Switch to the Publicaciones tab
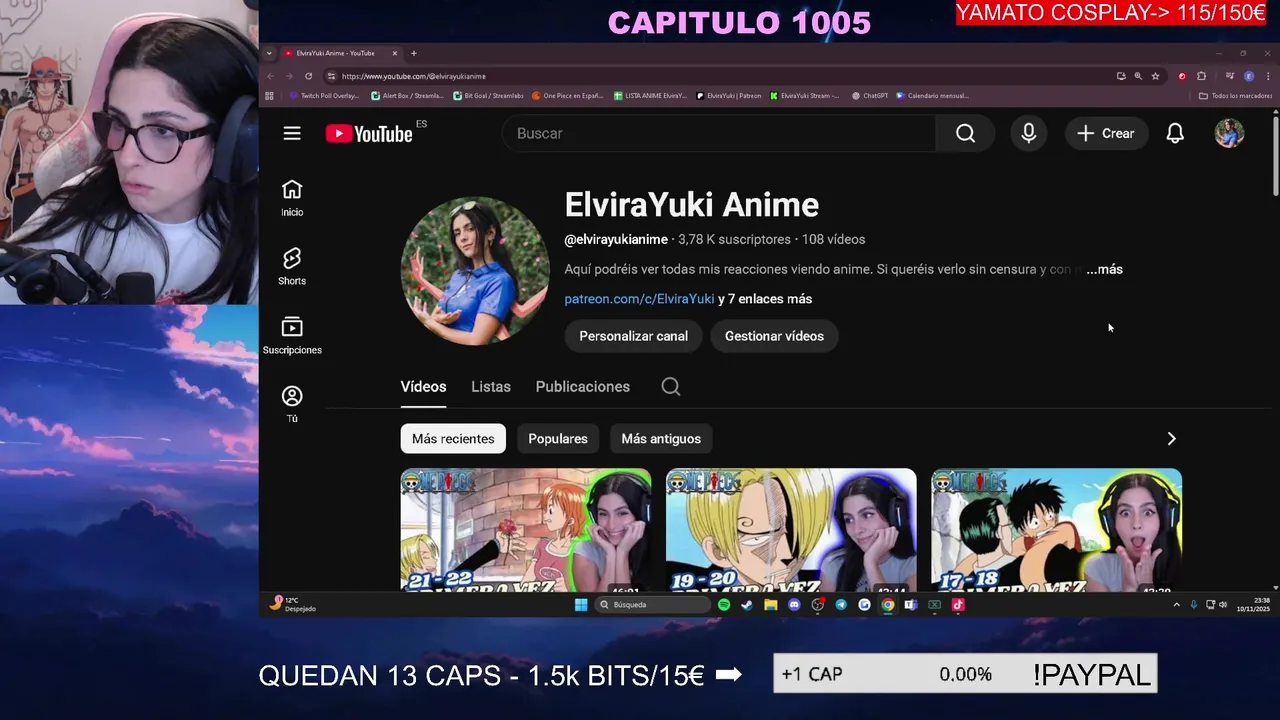Viewport: 1280px width, 720px height. [583, 387]
